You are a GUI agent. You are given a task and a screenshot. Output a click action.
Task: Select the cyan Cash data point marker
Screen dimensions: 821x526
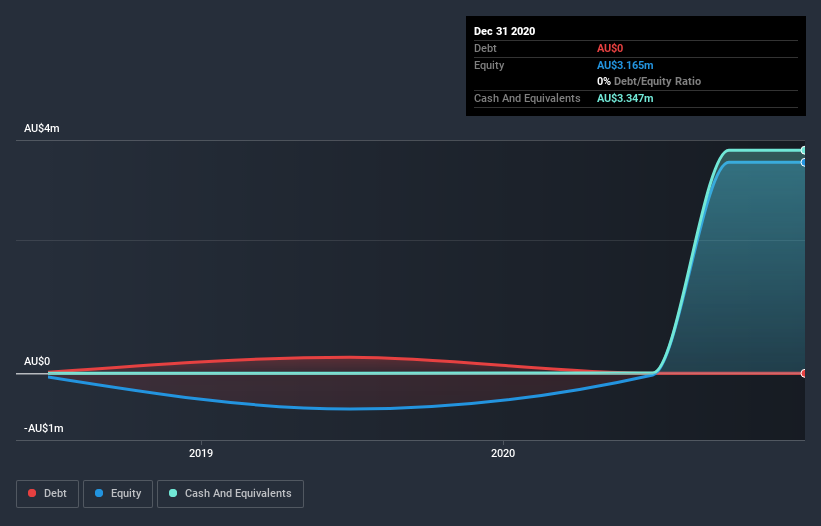coord(804,150)
